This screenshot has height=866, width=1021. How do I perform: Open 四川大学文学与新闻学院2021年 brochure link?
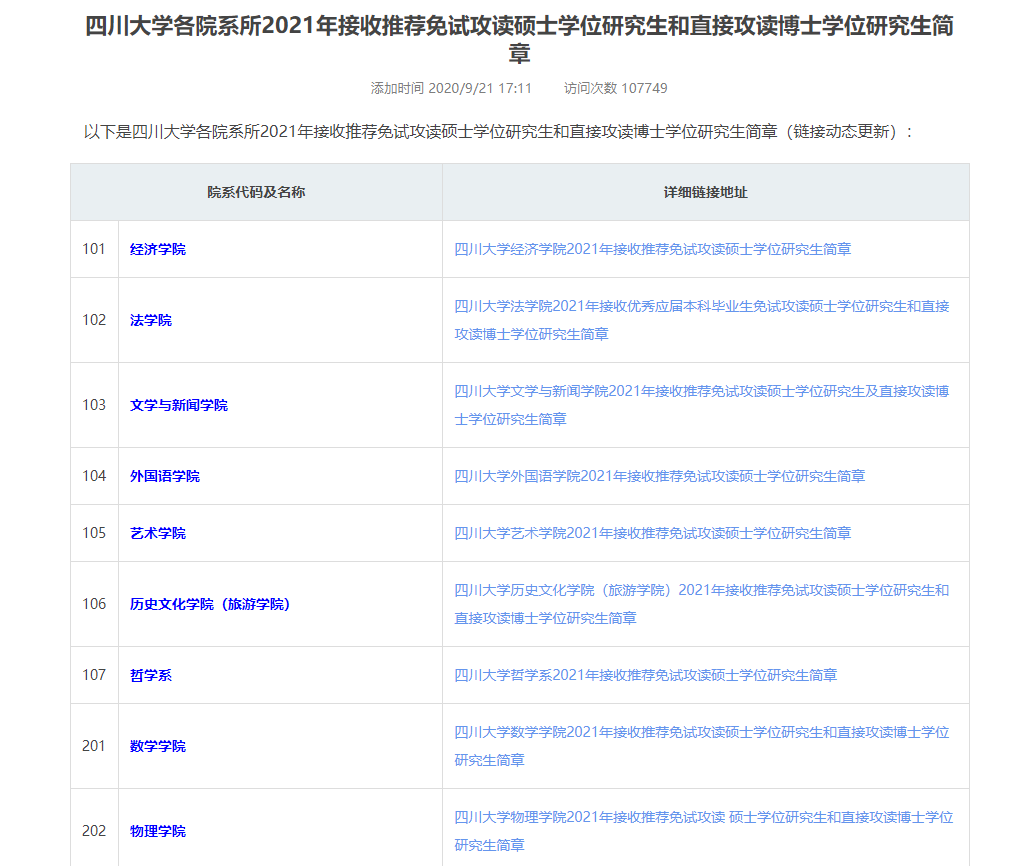click(x=701, y=405)
